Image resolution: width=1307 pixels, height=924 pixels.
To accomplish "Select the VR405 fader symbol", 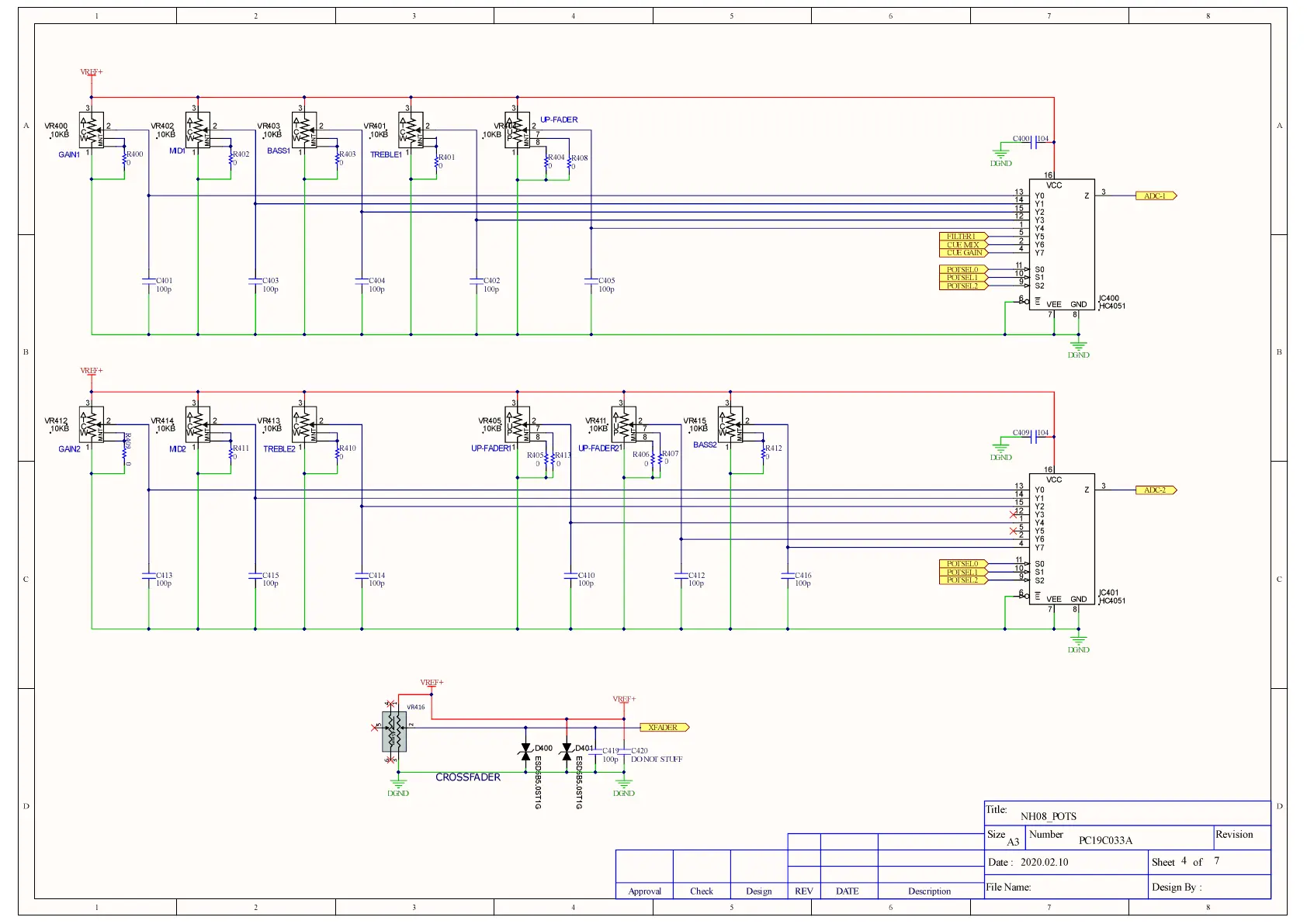I will 518,424.
